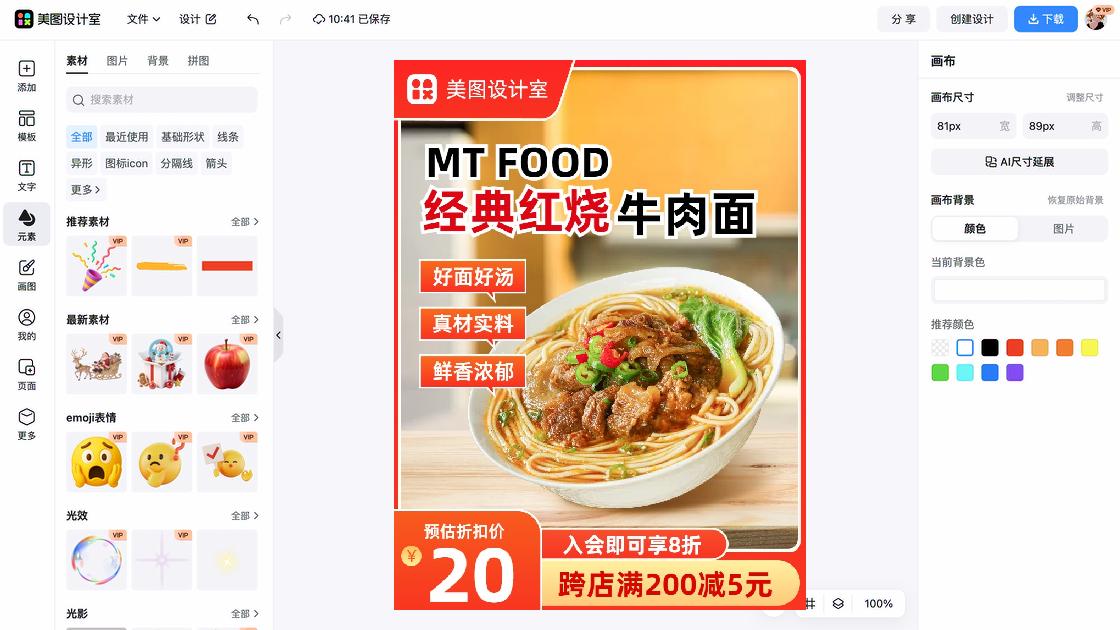Collapse the left materials panel arrow

279,335
